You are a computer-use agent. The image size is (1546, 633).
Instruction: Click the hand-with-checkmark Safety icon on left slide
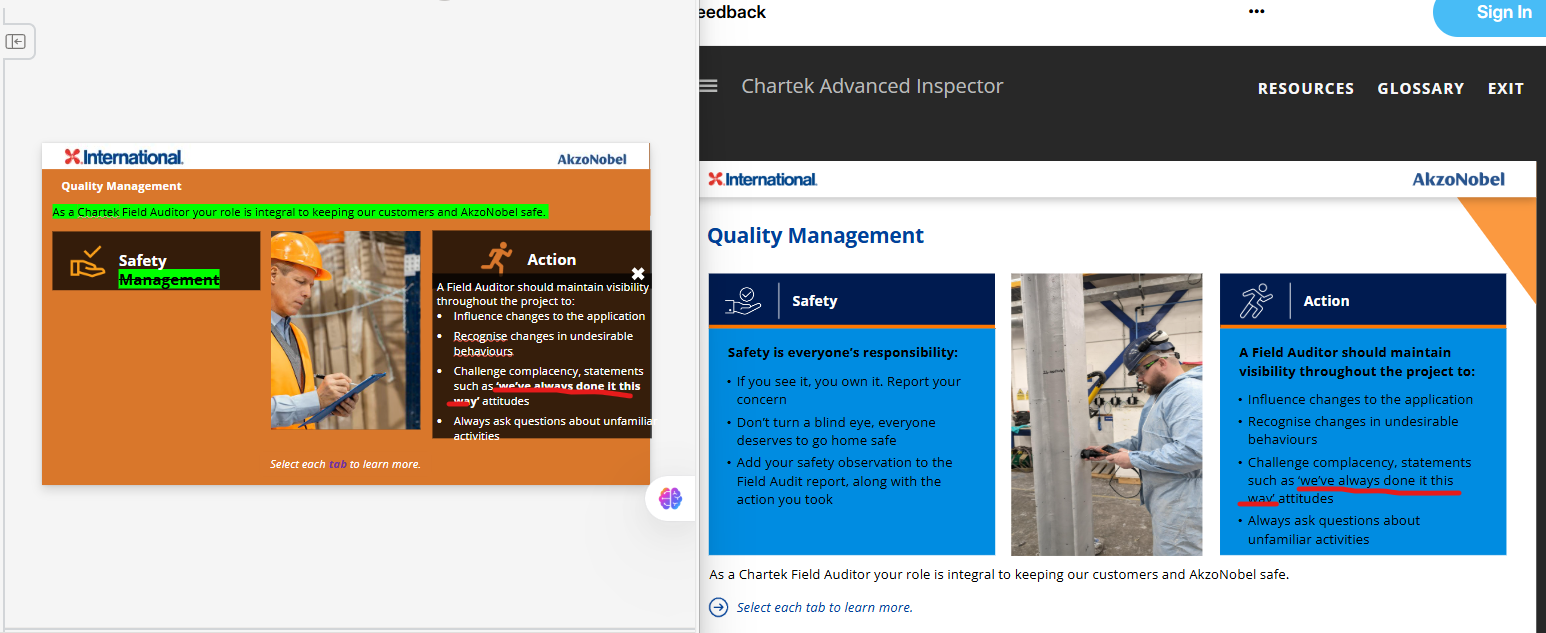[x=87, y=262]
